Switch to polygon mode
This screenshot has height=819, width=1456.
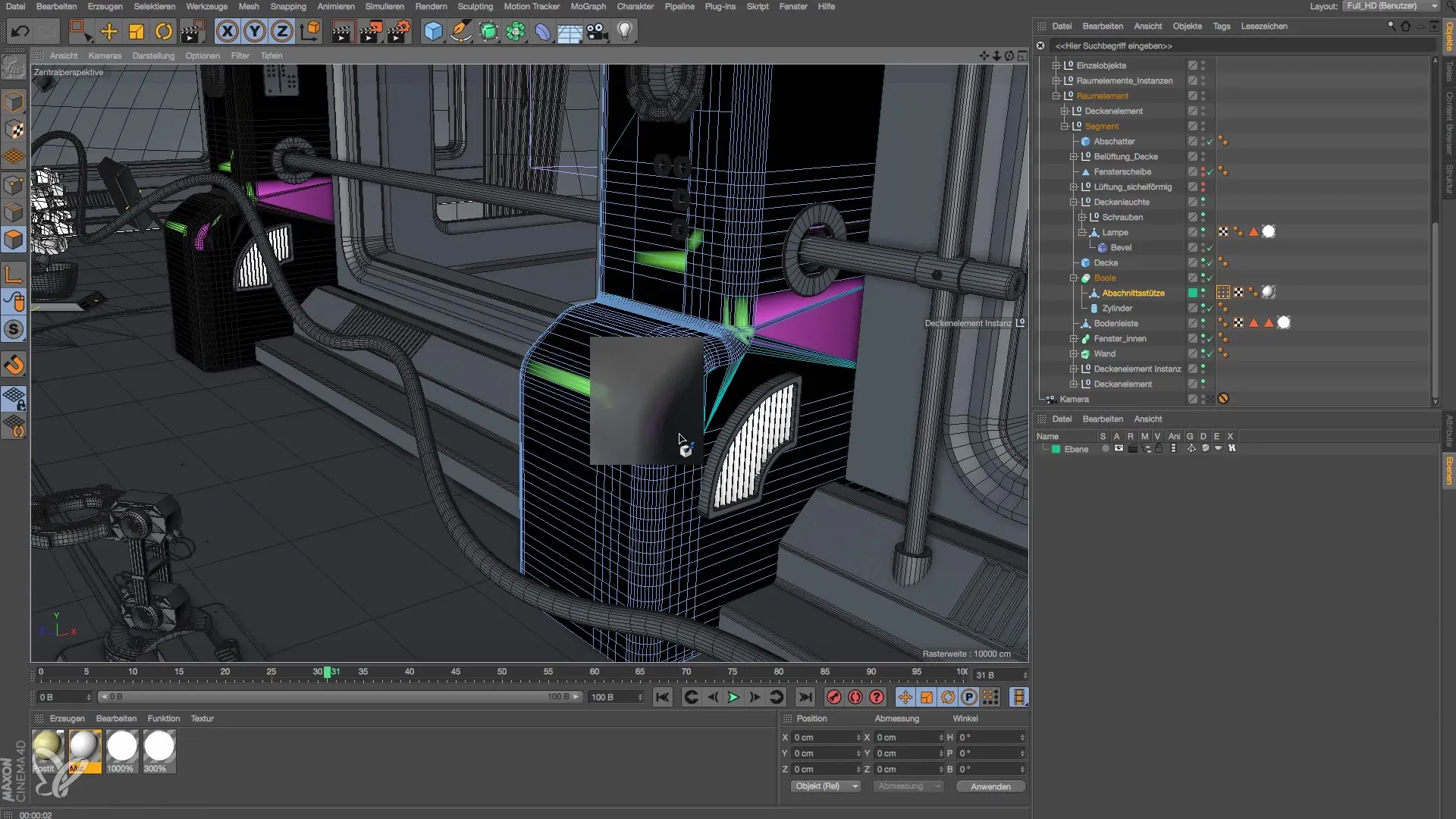[14, 240]
